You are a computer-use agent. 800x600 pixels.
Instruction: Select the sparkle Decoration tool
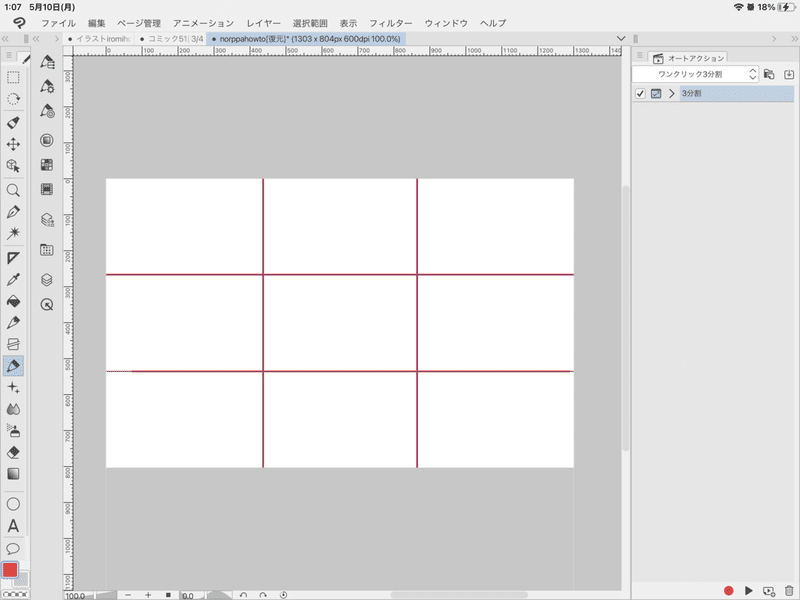[13, 388]
